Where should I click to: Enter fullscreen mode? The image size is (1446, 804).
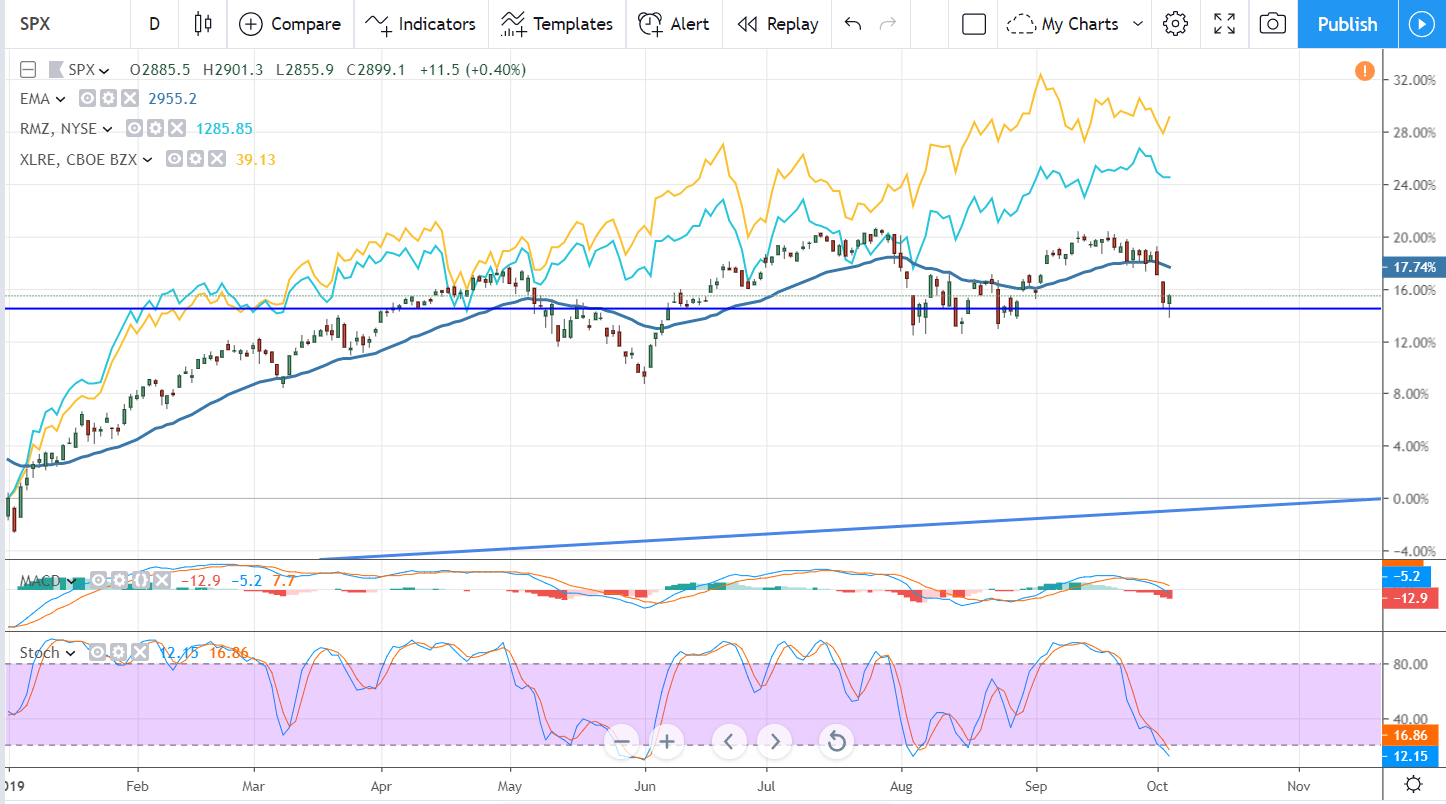coord(1224,24)
